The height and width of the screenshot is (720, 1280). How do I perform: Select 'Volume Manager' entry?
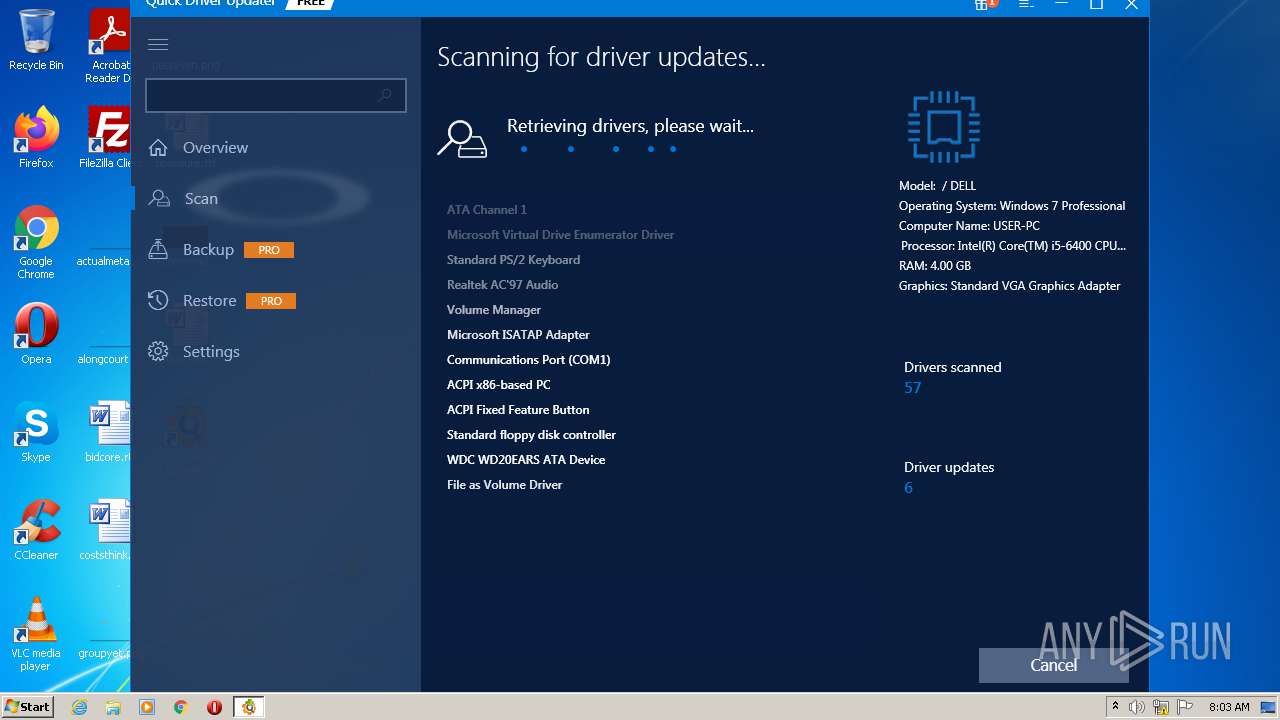point(494,310)
